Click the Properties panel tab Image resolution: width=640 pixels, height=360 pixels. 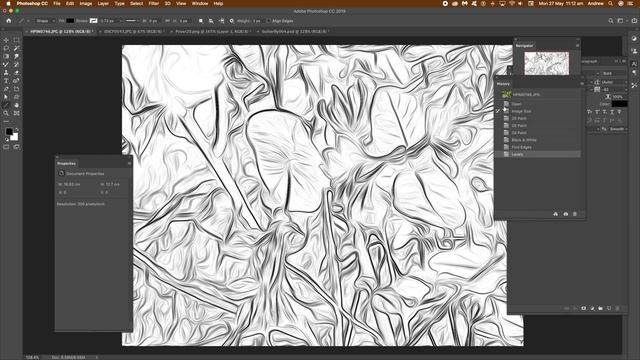click(67, 163)
